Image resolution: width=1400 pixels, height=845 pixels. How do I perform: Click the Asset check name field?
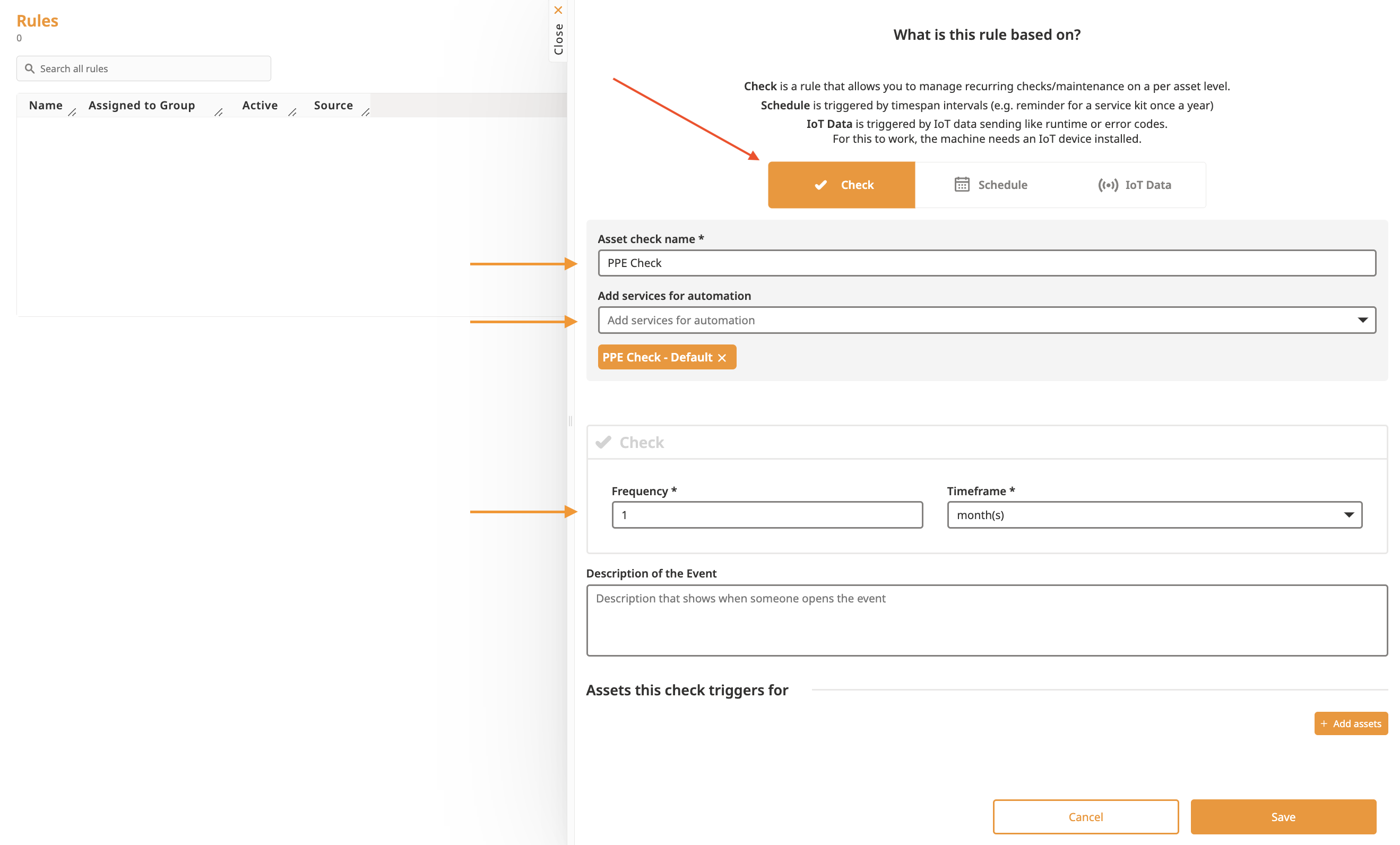click(x=987, y=263)
